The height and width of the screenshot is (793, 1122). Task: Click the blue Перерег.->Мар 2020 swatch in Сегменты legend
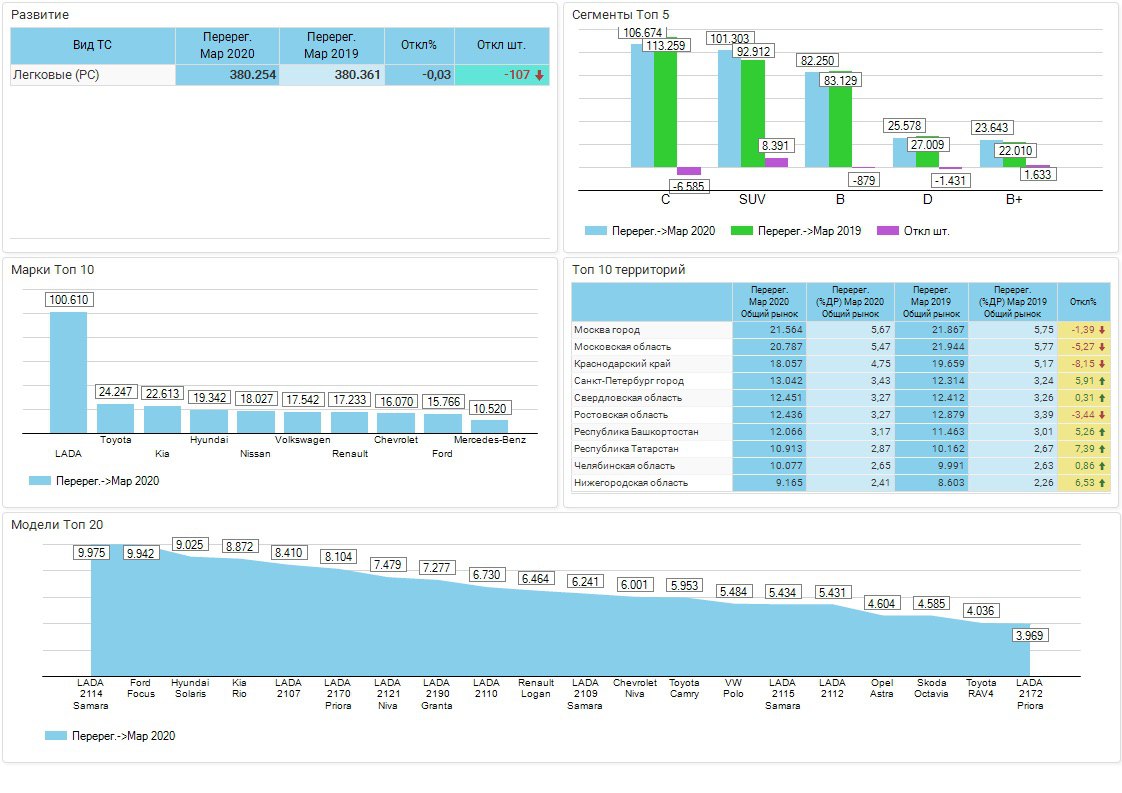pos(595,231)
